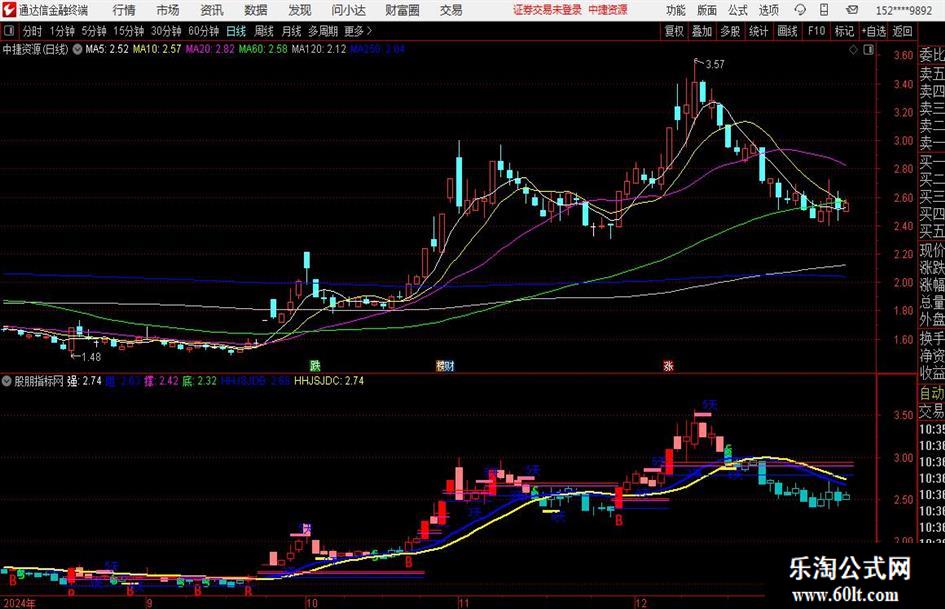Switch to the 60分钟 period
The width and height of the screenshot is (945, 609).
(204, 31)
